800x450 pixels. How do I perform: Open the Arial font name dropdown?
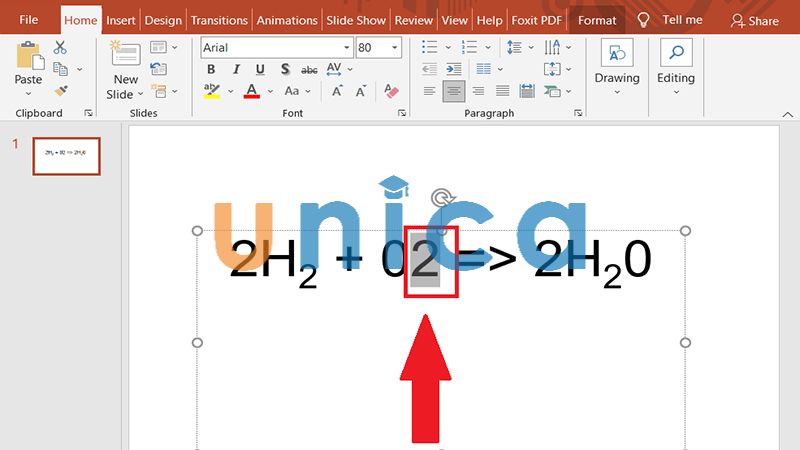pos(346,48)
